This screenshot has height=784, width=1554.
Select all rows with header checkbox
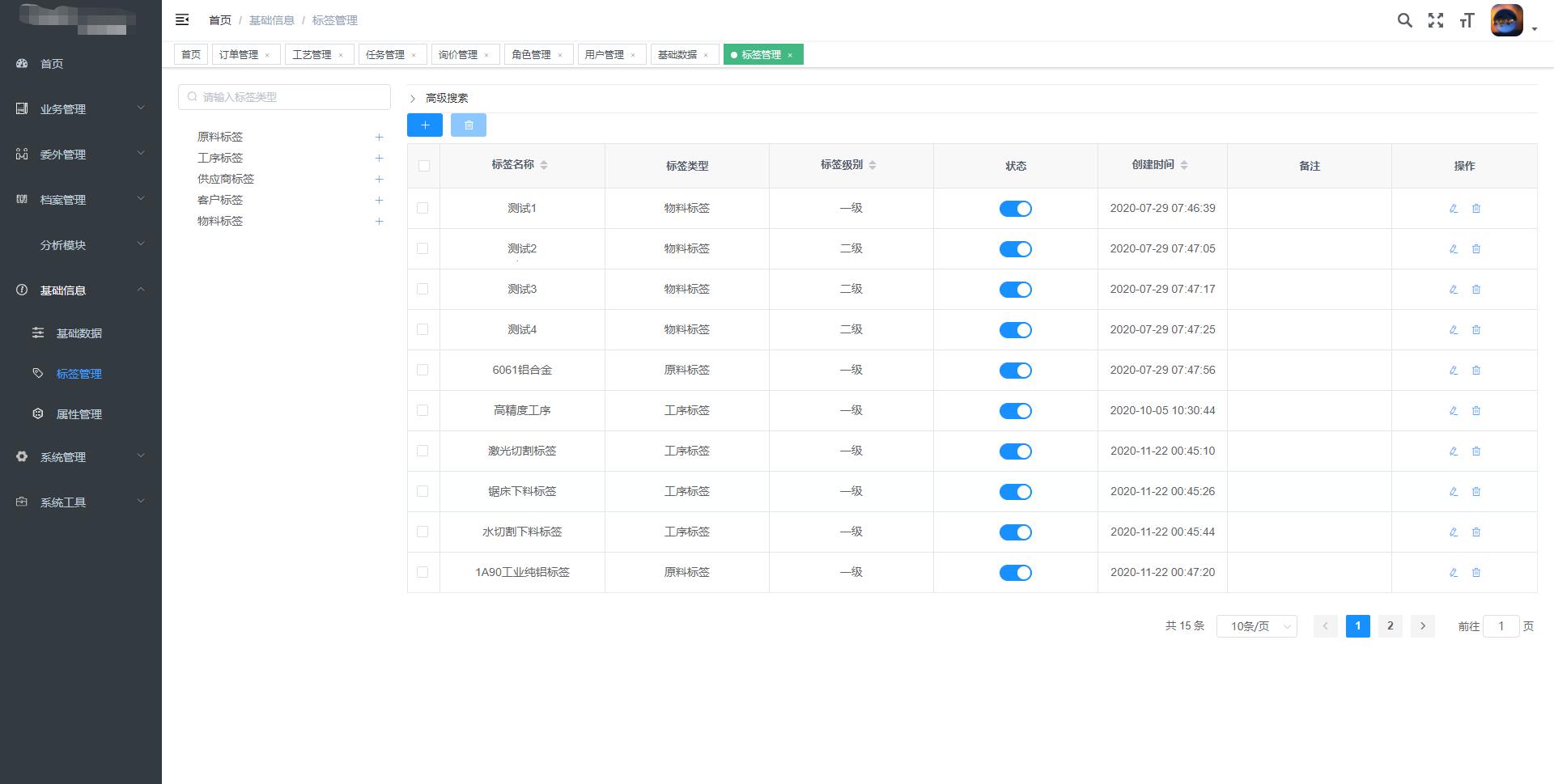(423, 166)
